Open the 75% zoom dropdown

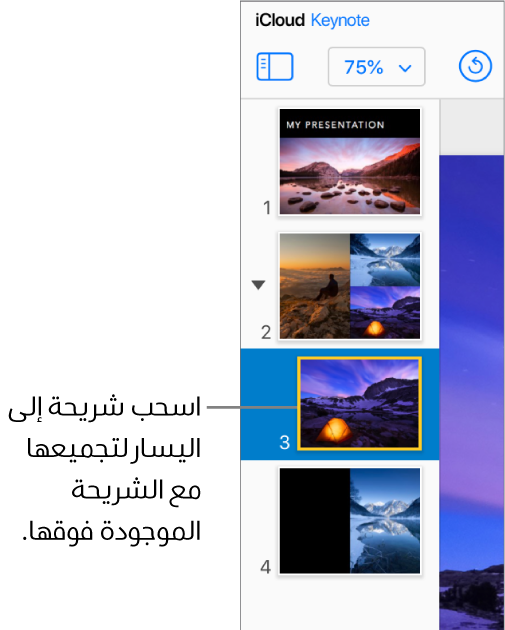coord(376,67)
